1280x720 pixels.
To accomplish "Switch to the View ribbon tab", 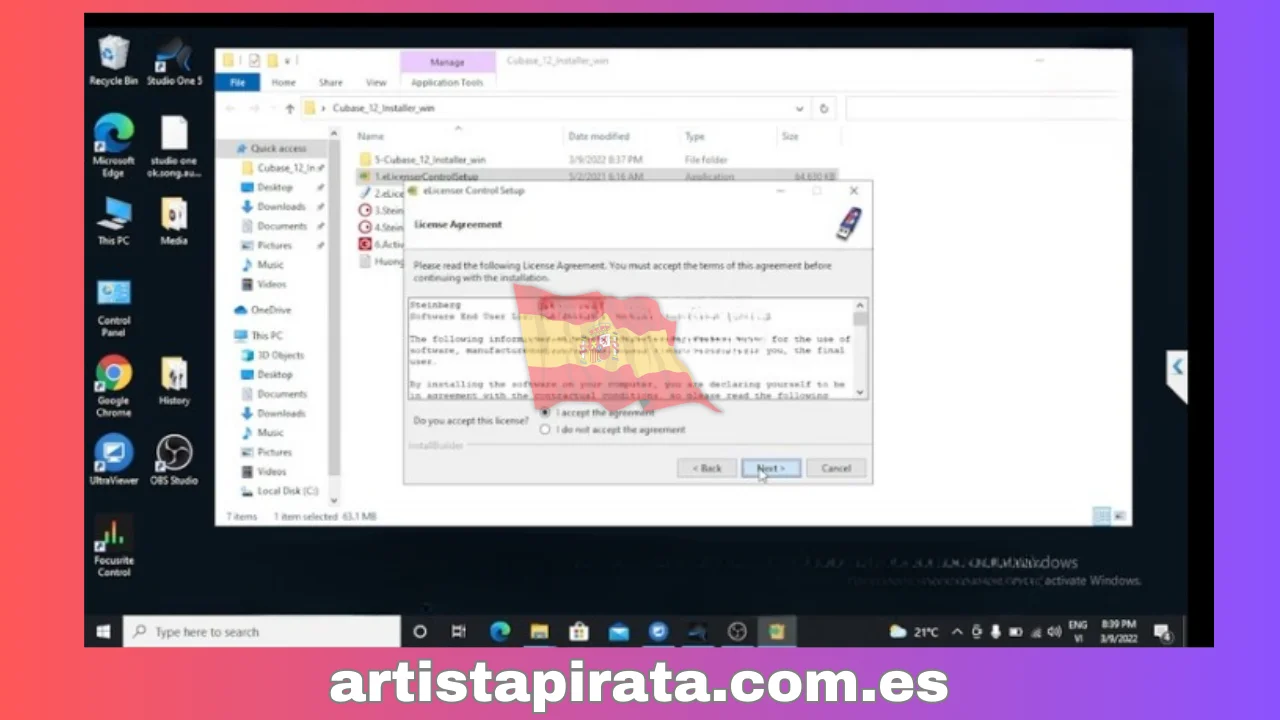I will pyautogui.click(x=376, y=83).
